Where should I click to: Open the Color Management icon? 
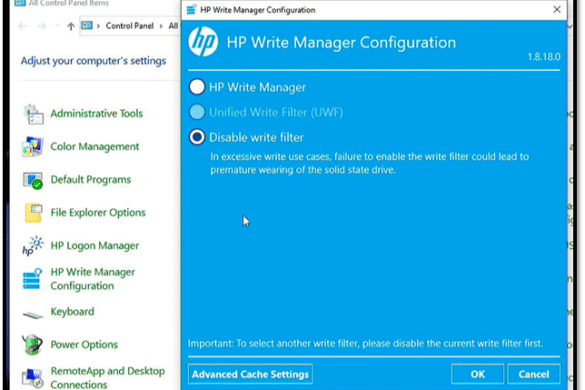point(33,146)
